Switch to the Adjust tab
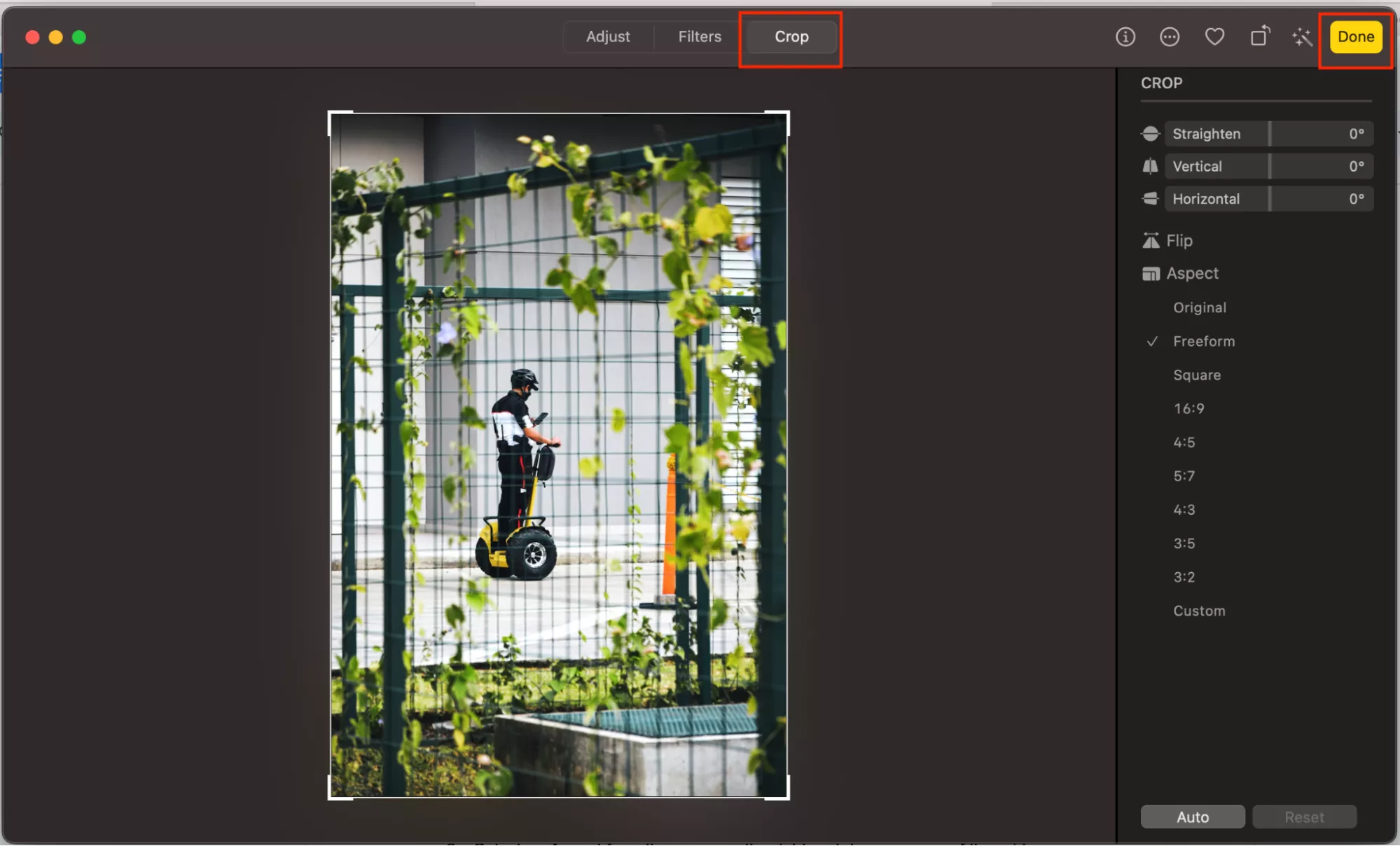 pyautogui.click(x=607, y=36)
